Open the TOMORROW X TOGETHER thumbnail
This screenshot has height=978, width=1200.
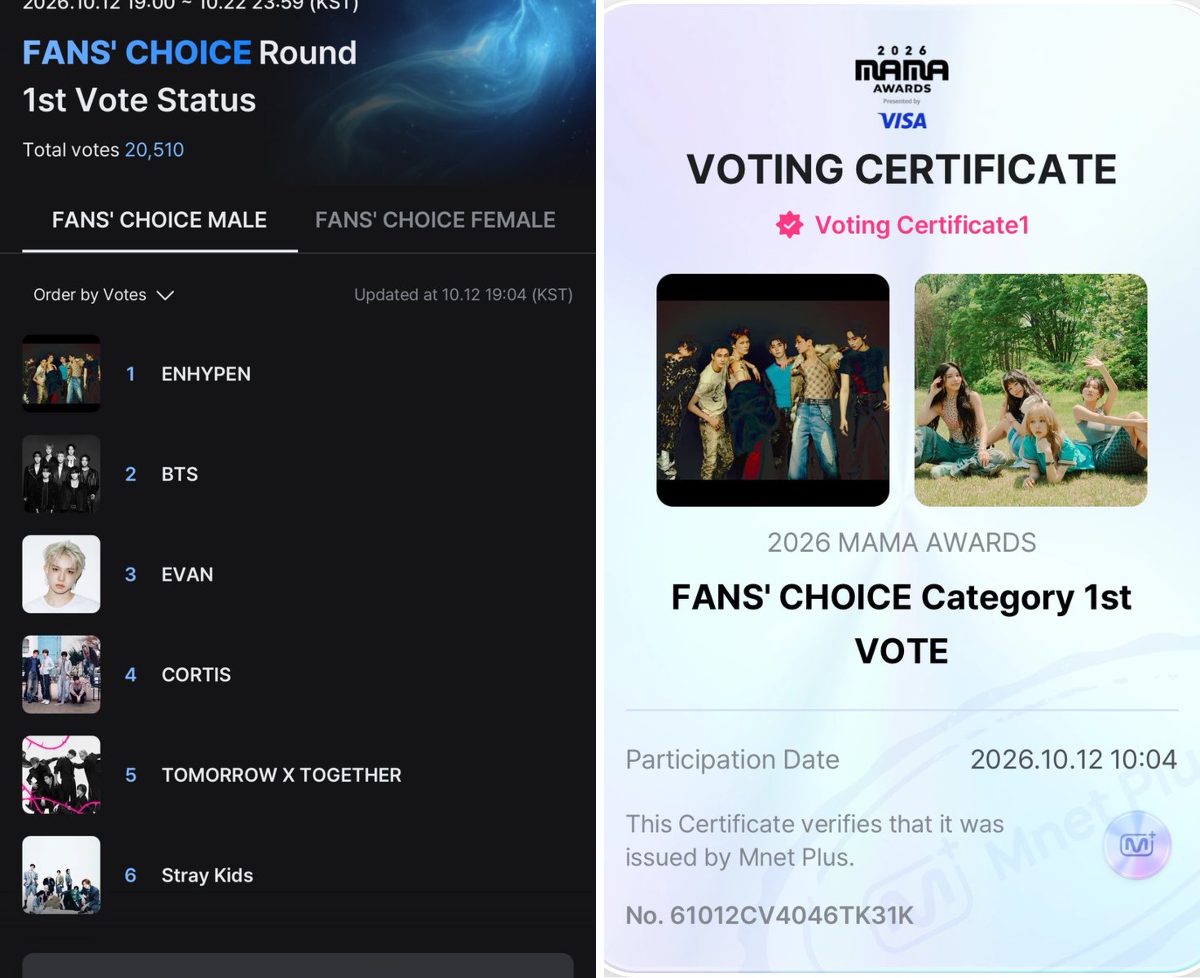pos(61,775)
